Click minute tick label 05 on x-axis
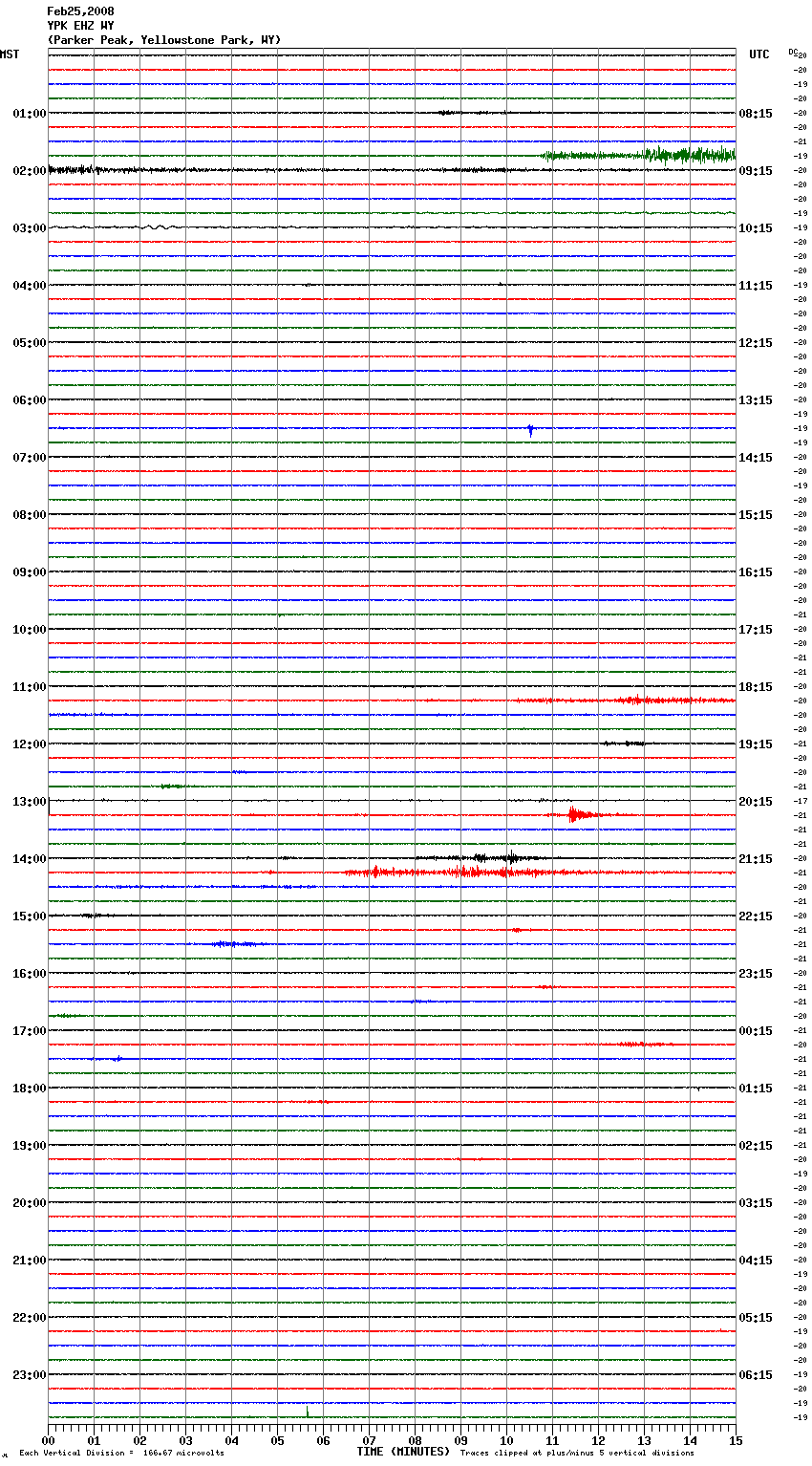The image size is (812, 1466). [277, 1439]
